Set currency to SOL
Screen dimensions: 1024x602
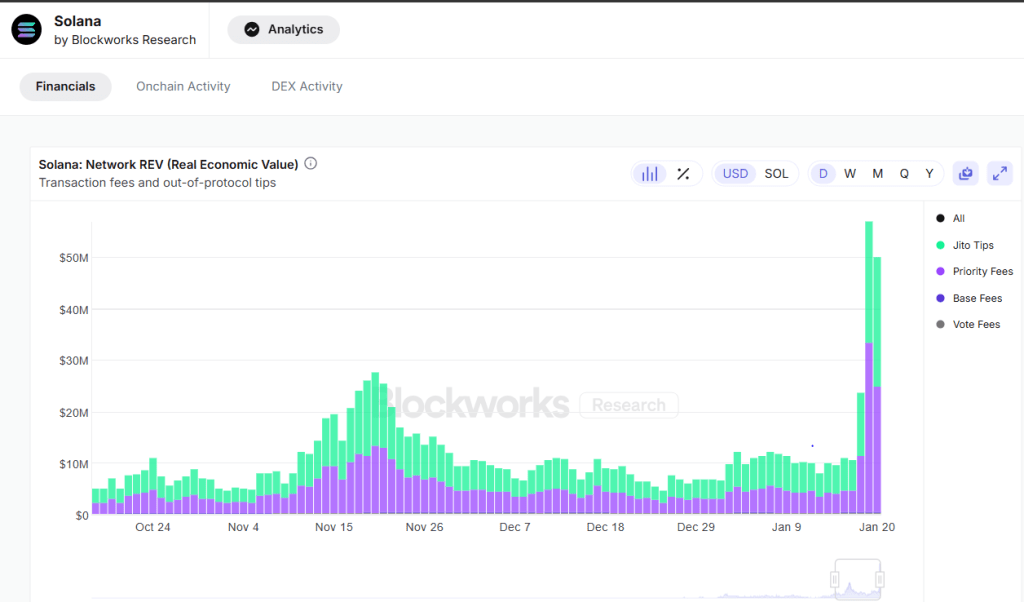point(776,174)
